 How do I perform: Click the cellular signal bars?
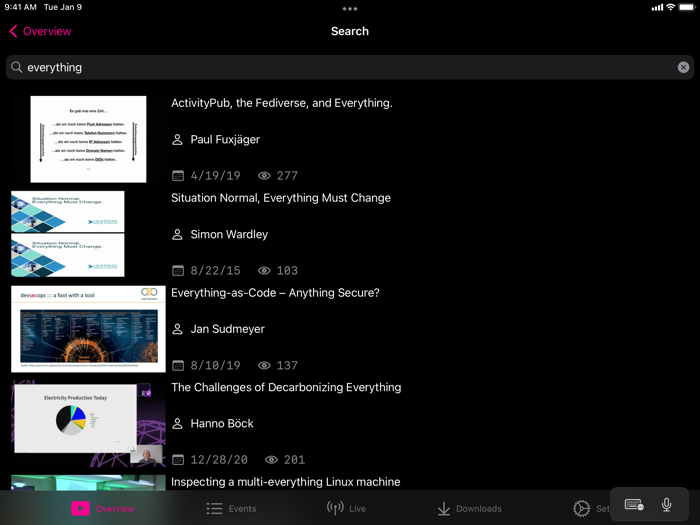point(657,8)
